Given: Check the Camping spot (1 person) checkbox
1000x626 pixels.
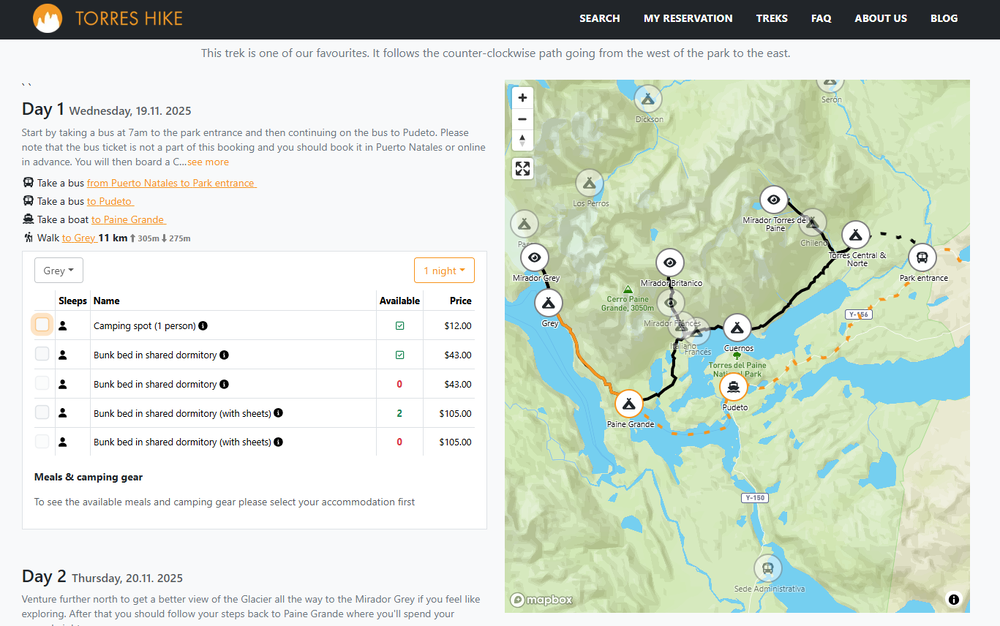Looking at the screenshot, I should coord(42,325).
